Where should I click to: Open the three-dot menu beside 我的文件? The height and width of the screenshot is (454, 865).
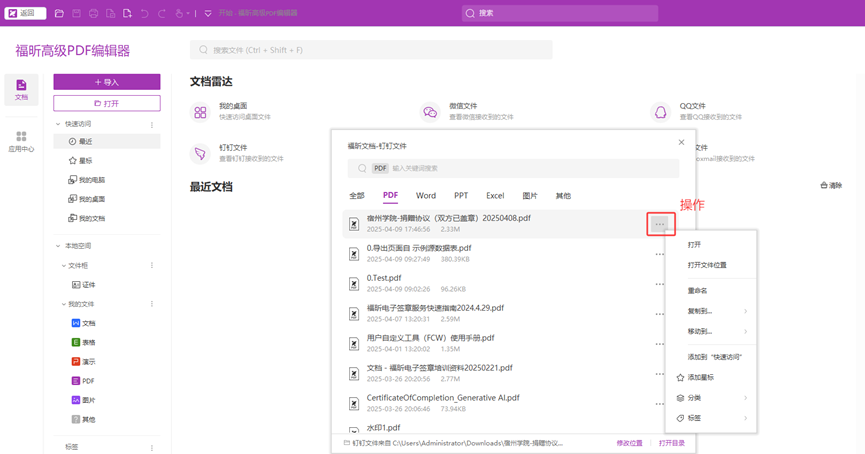[x=152, y=304]
